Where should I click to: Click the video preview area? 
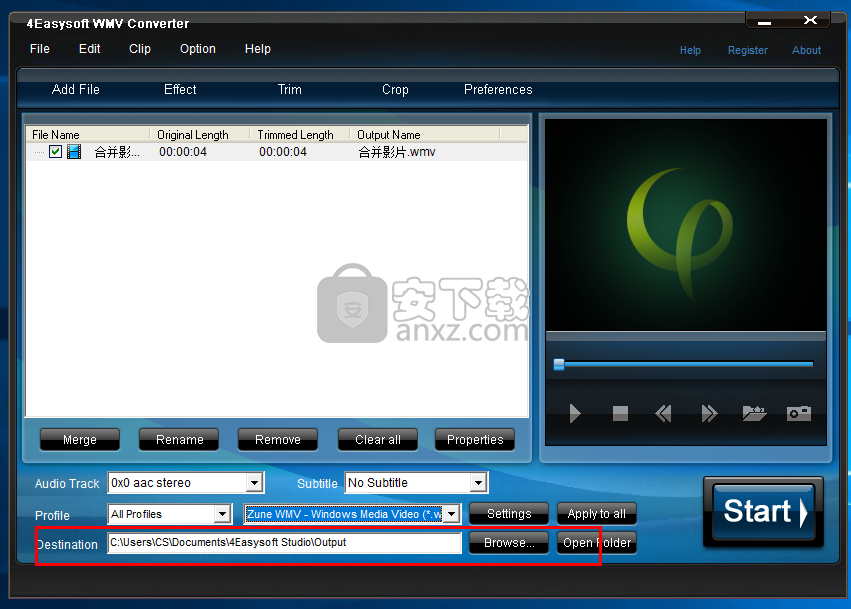[x=685, y=225]
